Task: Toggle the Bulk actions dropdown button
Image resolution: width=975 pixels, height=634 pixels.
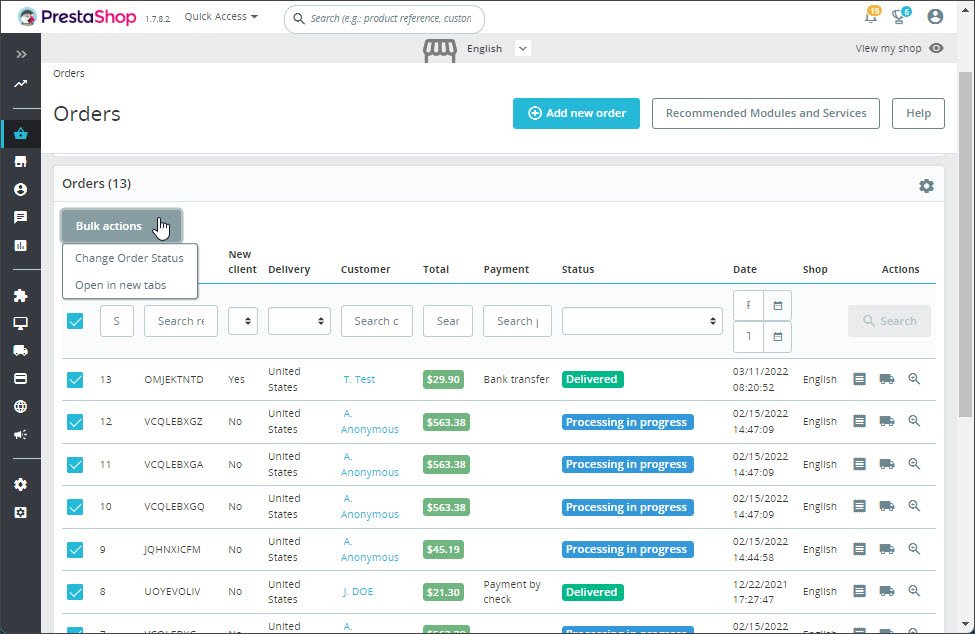Action: [121, 226]
